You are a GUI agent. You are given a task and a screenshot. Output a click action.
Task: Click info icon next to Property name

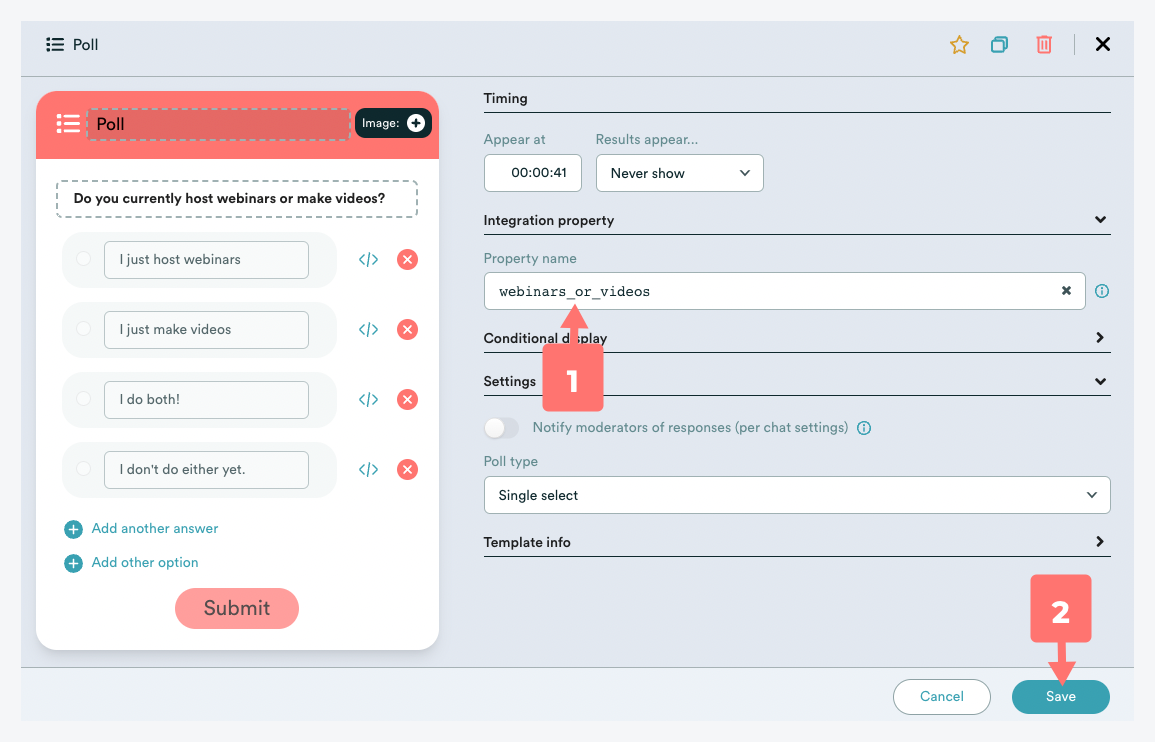tap(1102, 292)
